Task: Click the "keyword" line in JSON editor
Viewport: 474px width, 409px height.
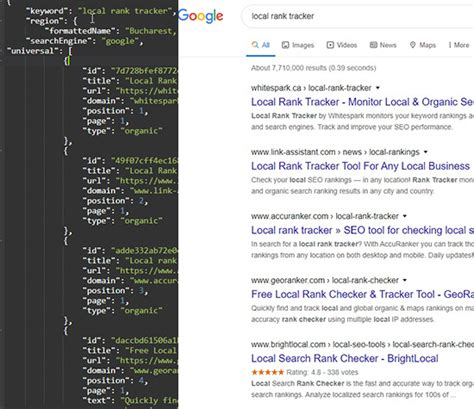Action: 101,11
